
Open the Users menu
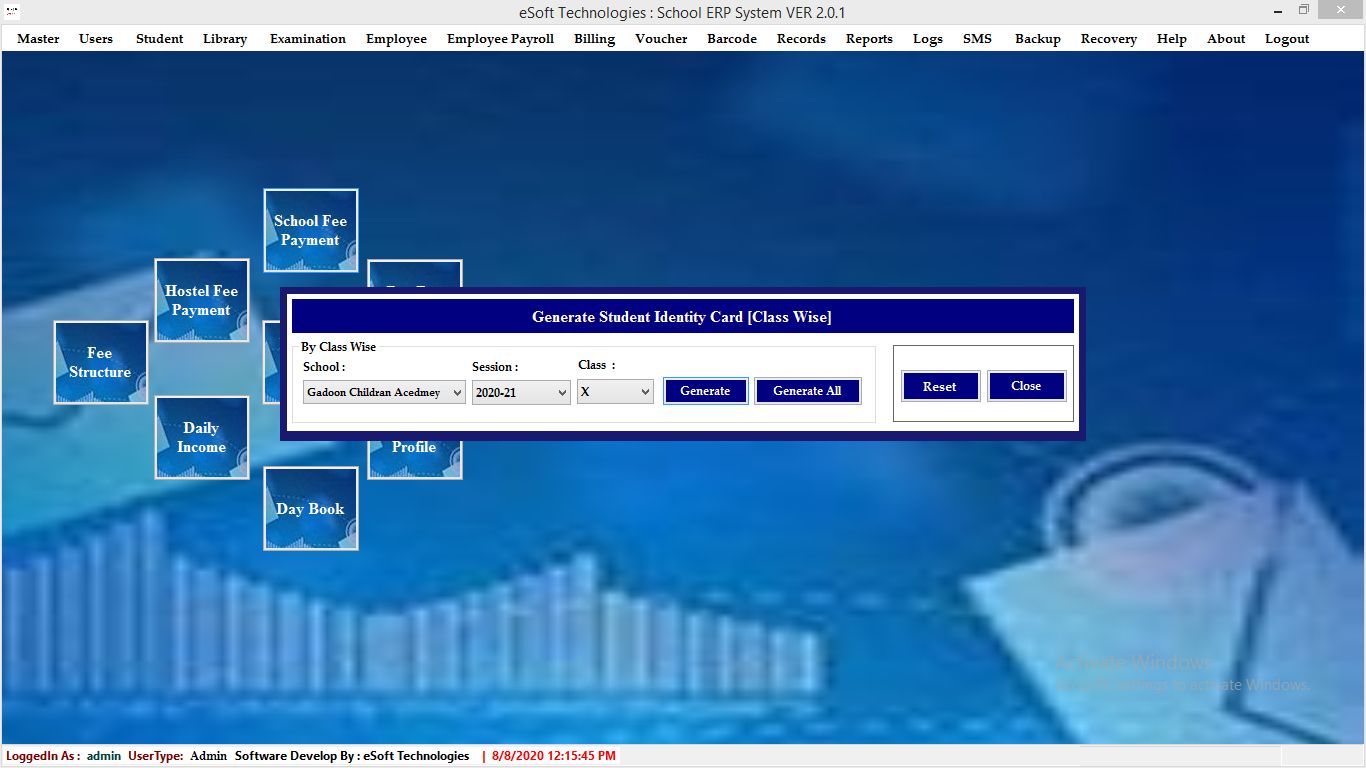[x=96, y=39]
